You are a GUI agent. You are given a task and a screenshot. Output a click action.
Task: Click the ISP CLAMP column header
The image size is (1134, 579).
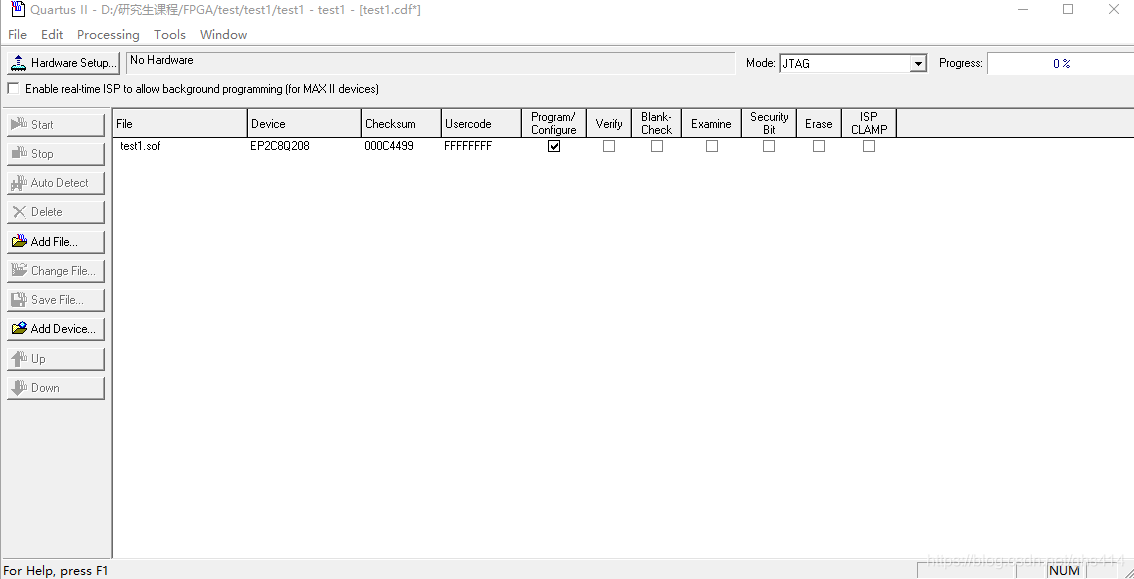click(869, 124)
